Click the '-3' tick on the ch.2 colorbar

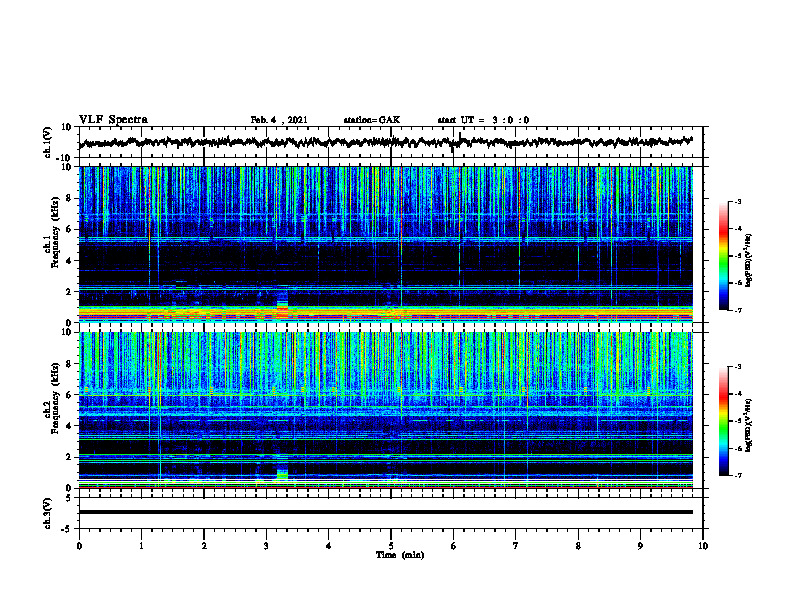tap(738, 367)
